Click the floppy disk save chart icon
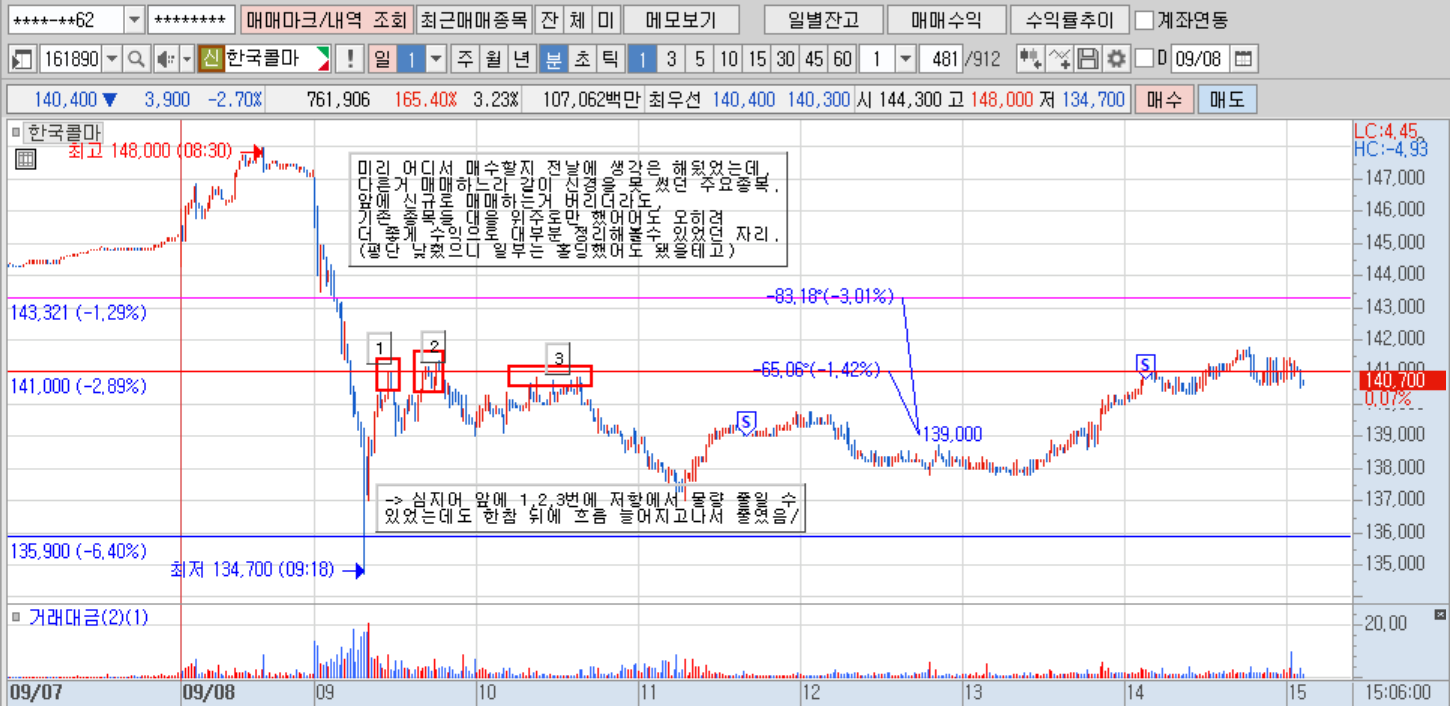 click(x=1088, y=59)
